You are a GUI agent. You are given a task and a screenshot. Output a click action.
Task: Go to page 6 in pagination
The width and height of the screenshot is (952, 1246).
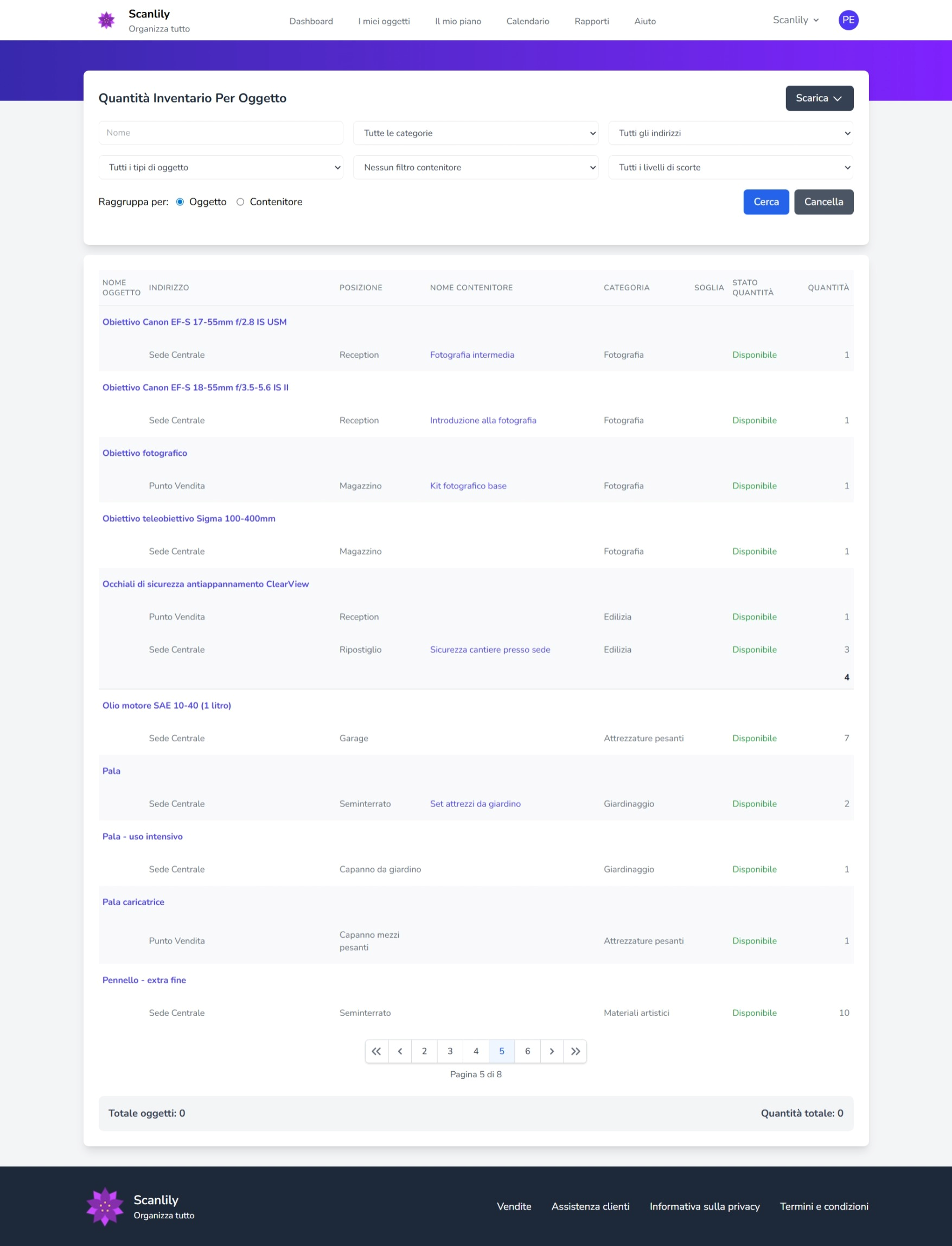527,1051
